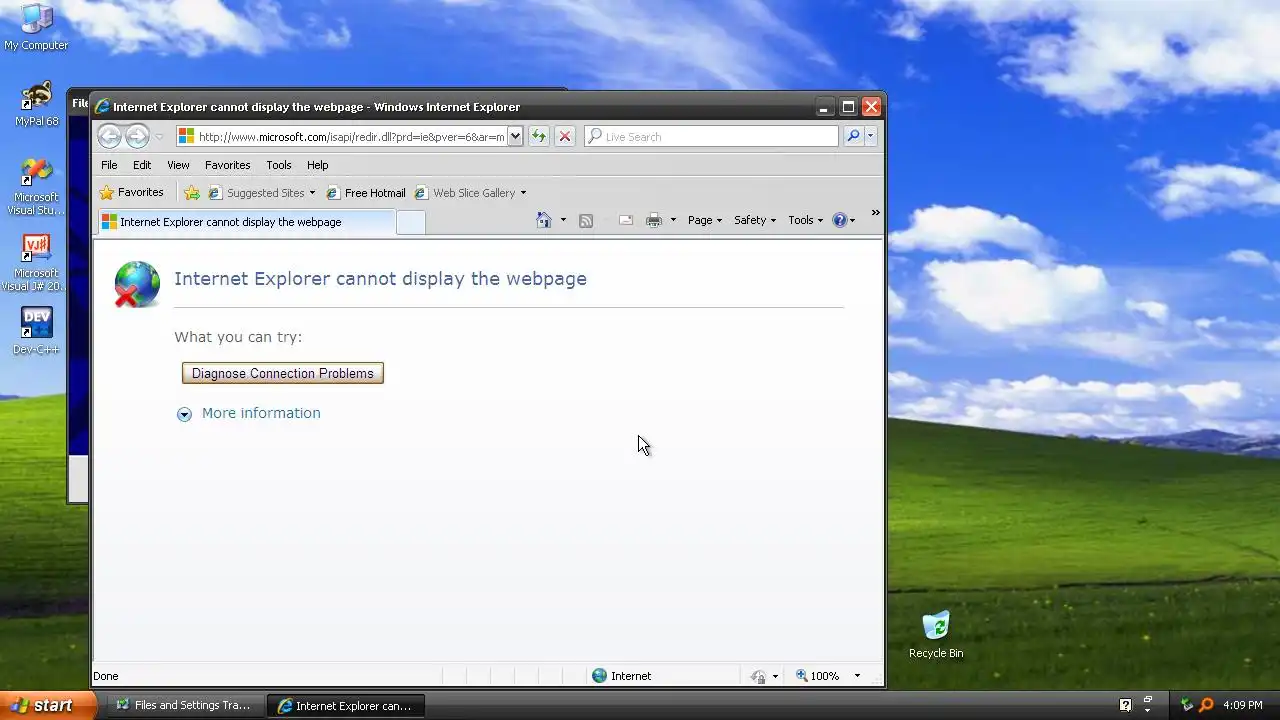Open the zoom level dropdown arrow
The image size is (1280, 720).
(x=857, y=676)
